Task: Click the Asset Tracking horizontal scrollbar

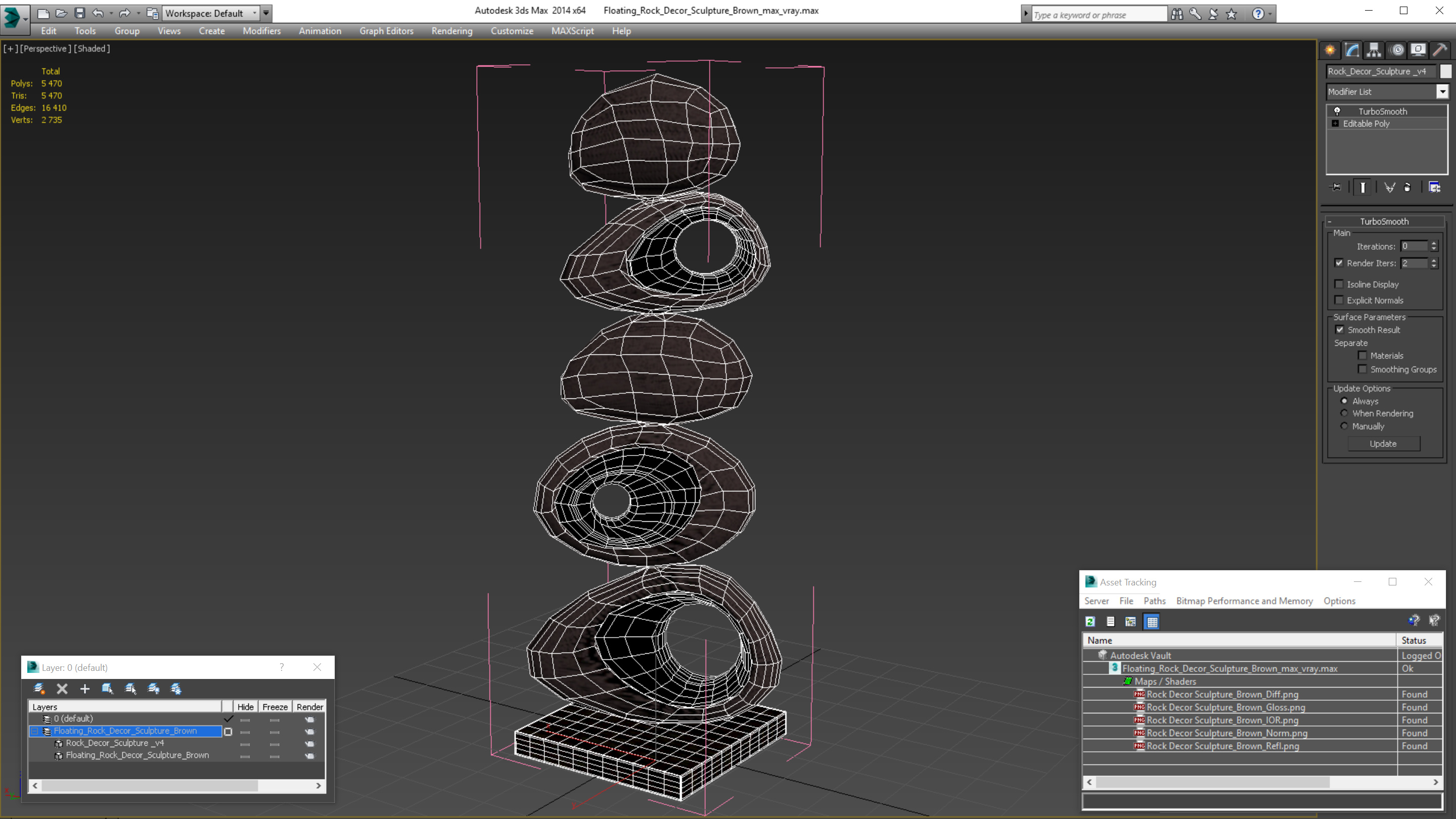Action: [x=1263, y=782]
